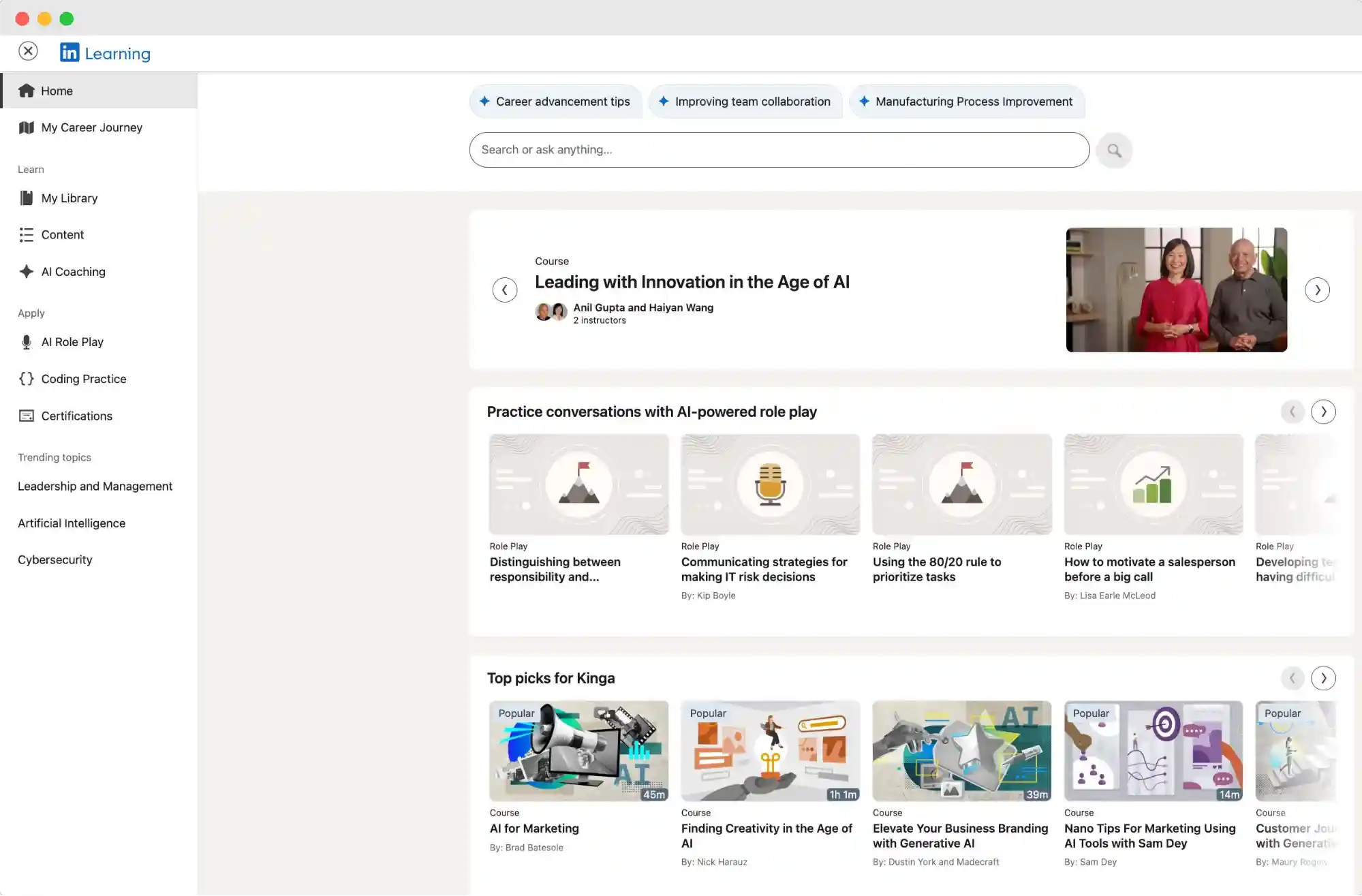Click Finding Creativity in the Age of AI title
This screenshot has height=896, width=1362.
(767, 836)
